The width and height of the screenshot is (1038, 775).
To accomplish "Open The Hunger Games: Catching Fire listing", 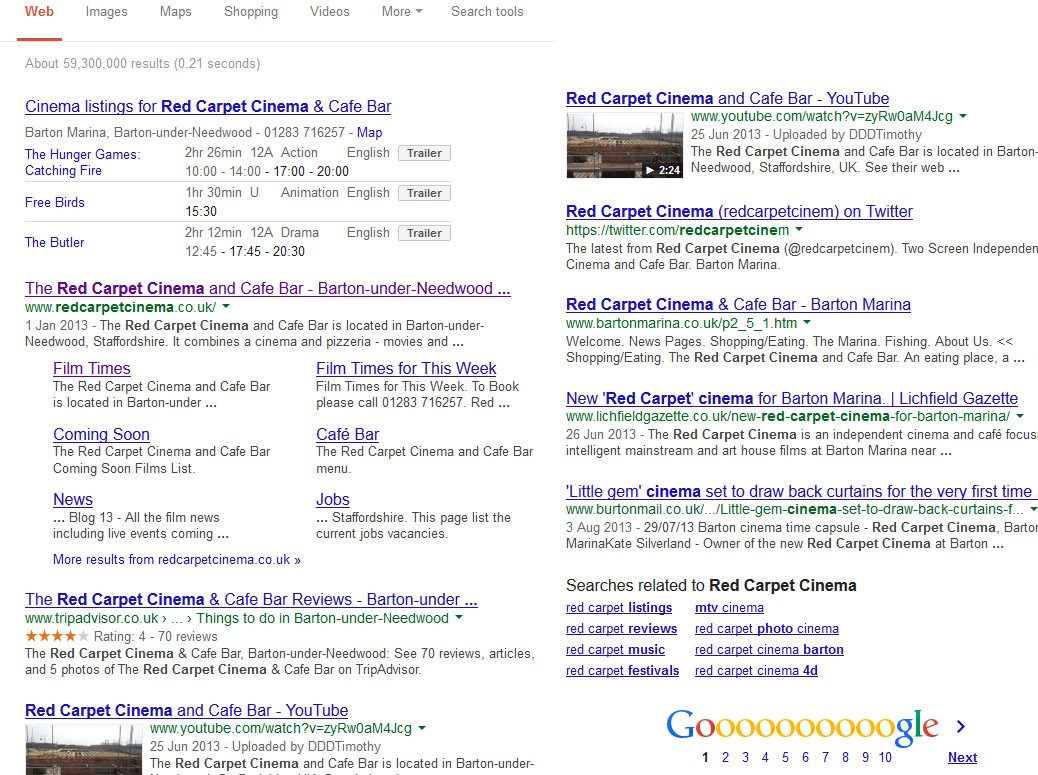I will click(83, 162).
